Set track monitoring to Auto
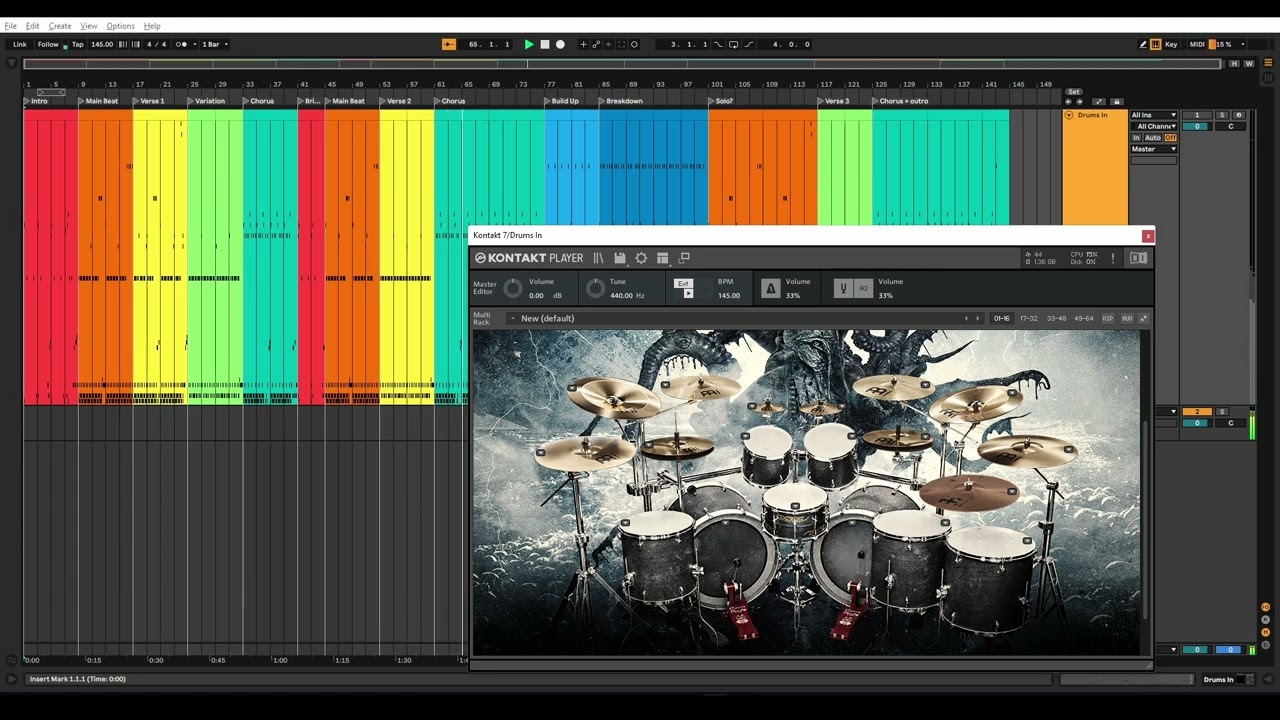The height and width of the screenshot is (720, 1280). (1153, 138)
